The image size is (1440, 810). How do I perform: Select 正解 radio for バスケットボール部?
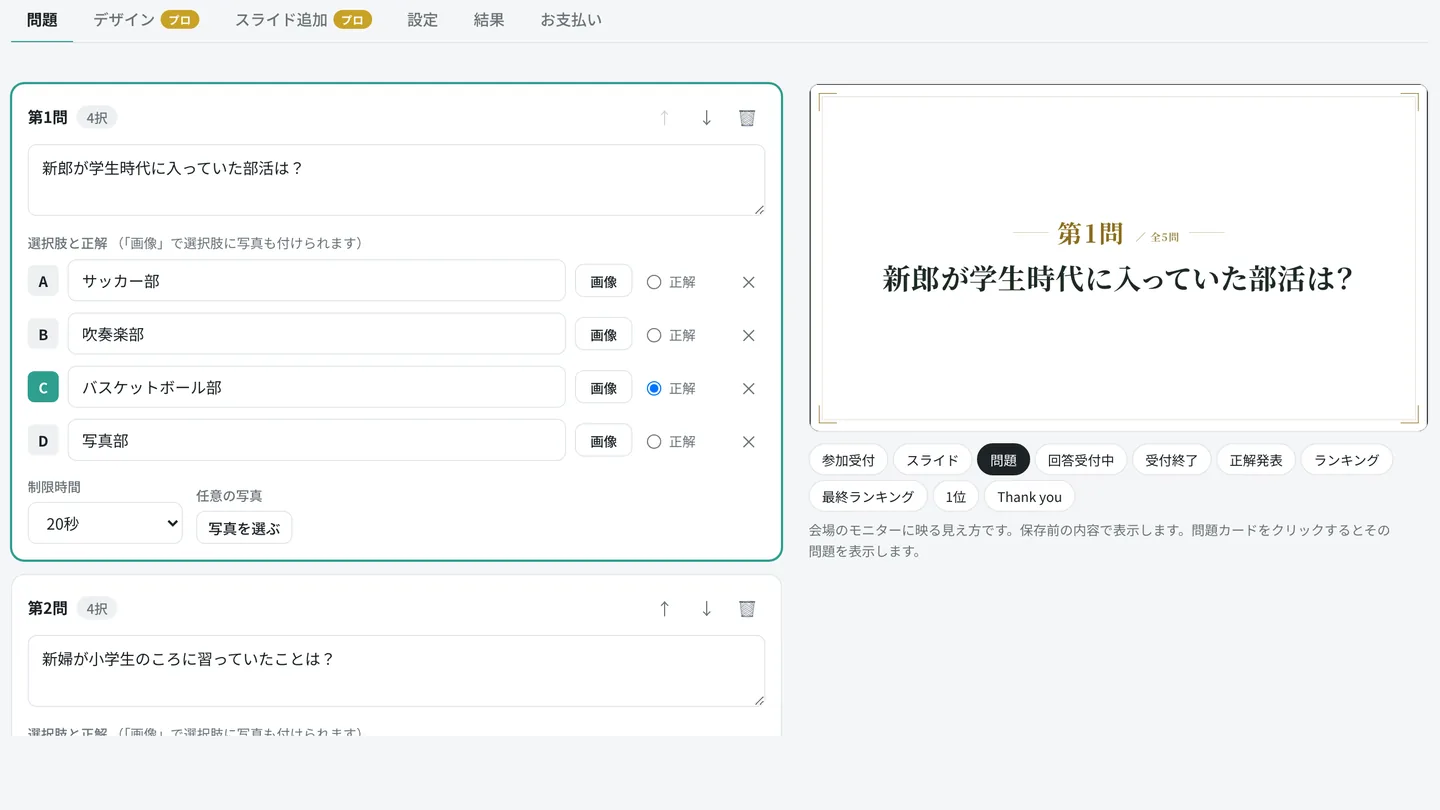click(x=654, y=388)
